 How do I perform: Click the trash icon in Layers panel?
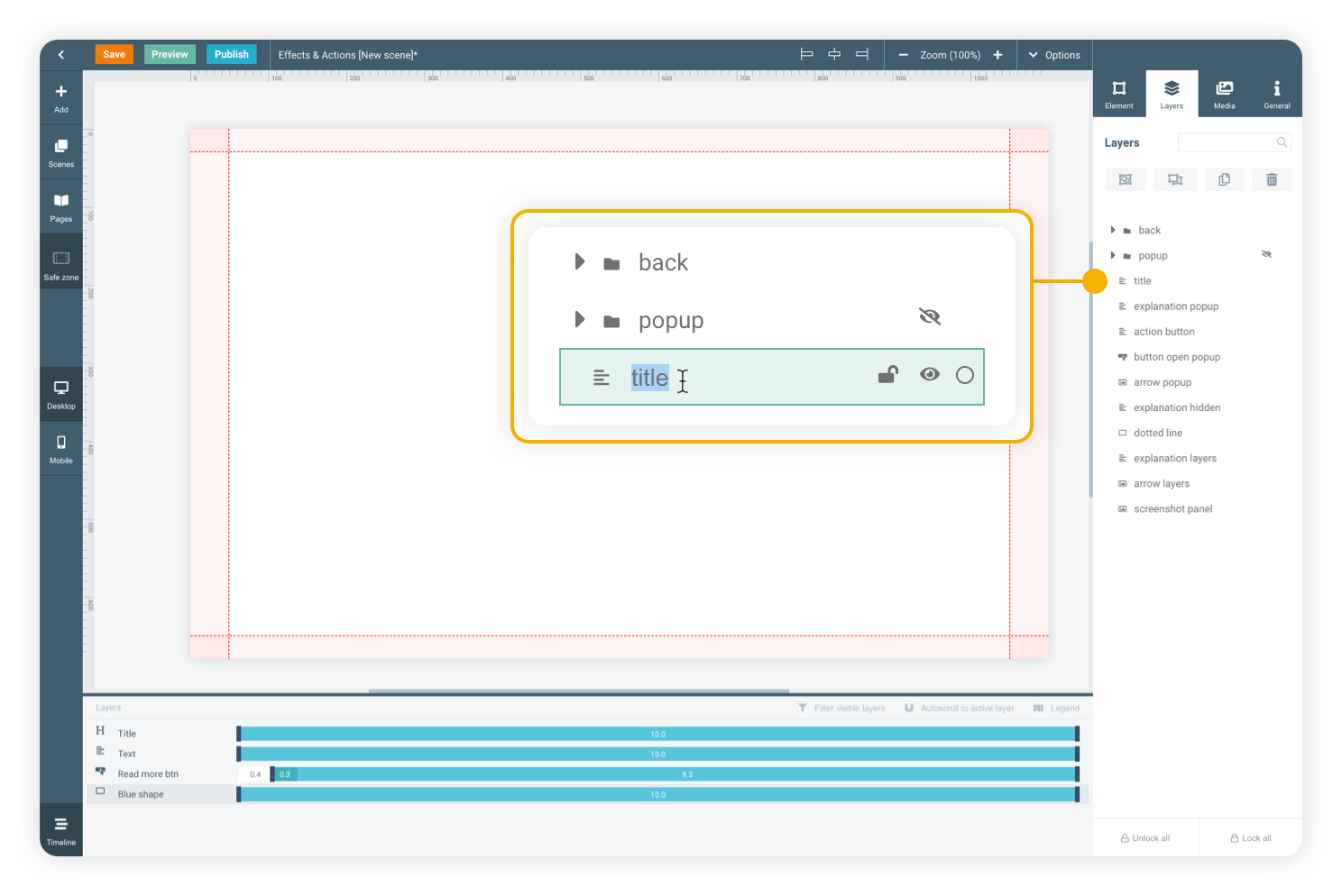tap(1272, 179)
